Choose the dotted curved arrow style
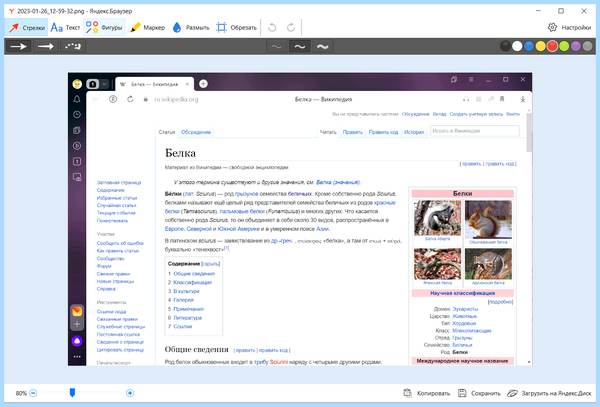The height and width of the screenshot is (407, 600). (x=73, y=46)
